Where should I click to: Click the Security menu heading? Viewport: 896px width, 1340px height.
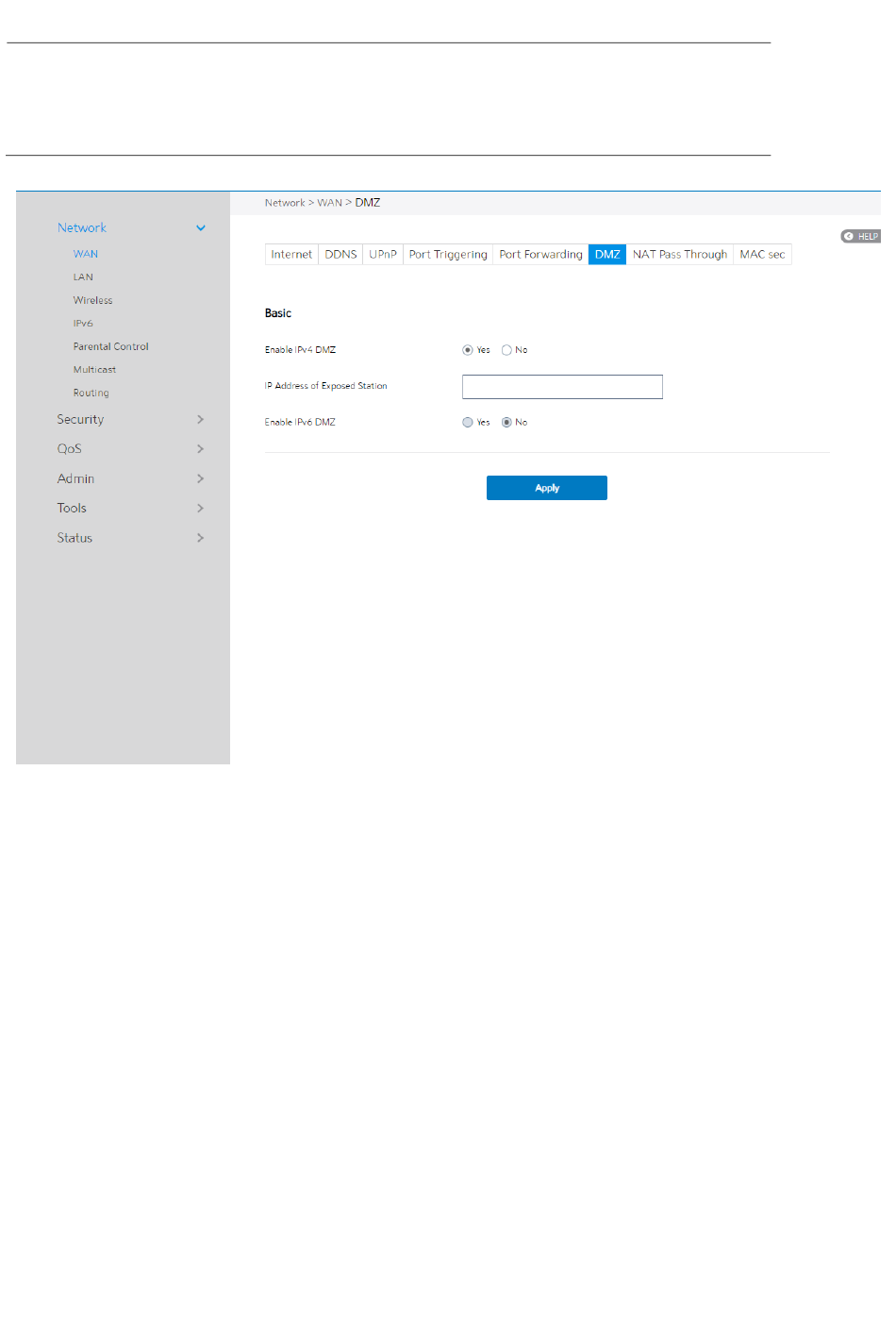coord(80,420)
